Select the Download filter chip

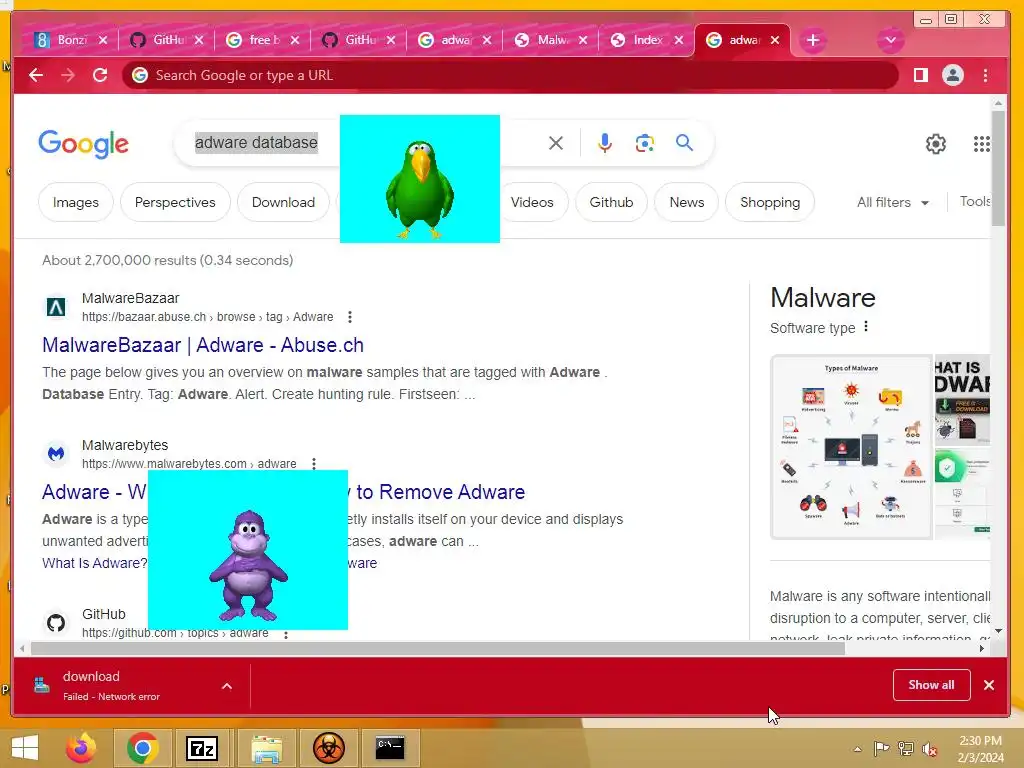pos(283,202)
